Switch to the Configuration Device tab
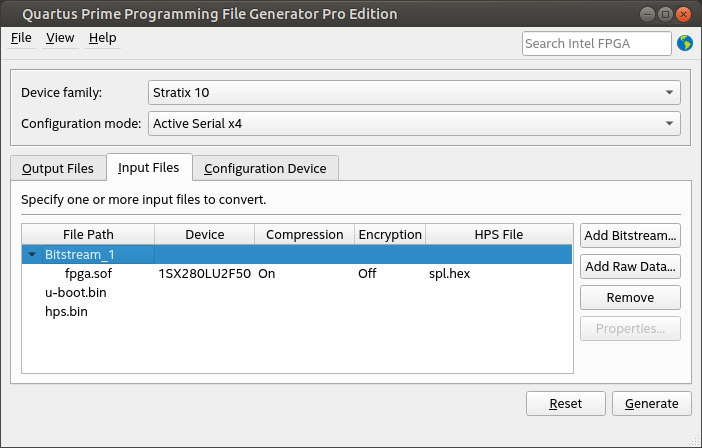This screenshot has width=702, height=448. [x=265, y=168]
